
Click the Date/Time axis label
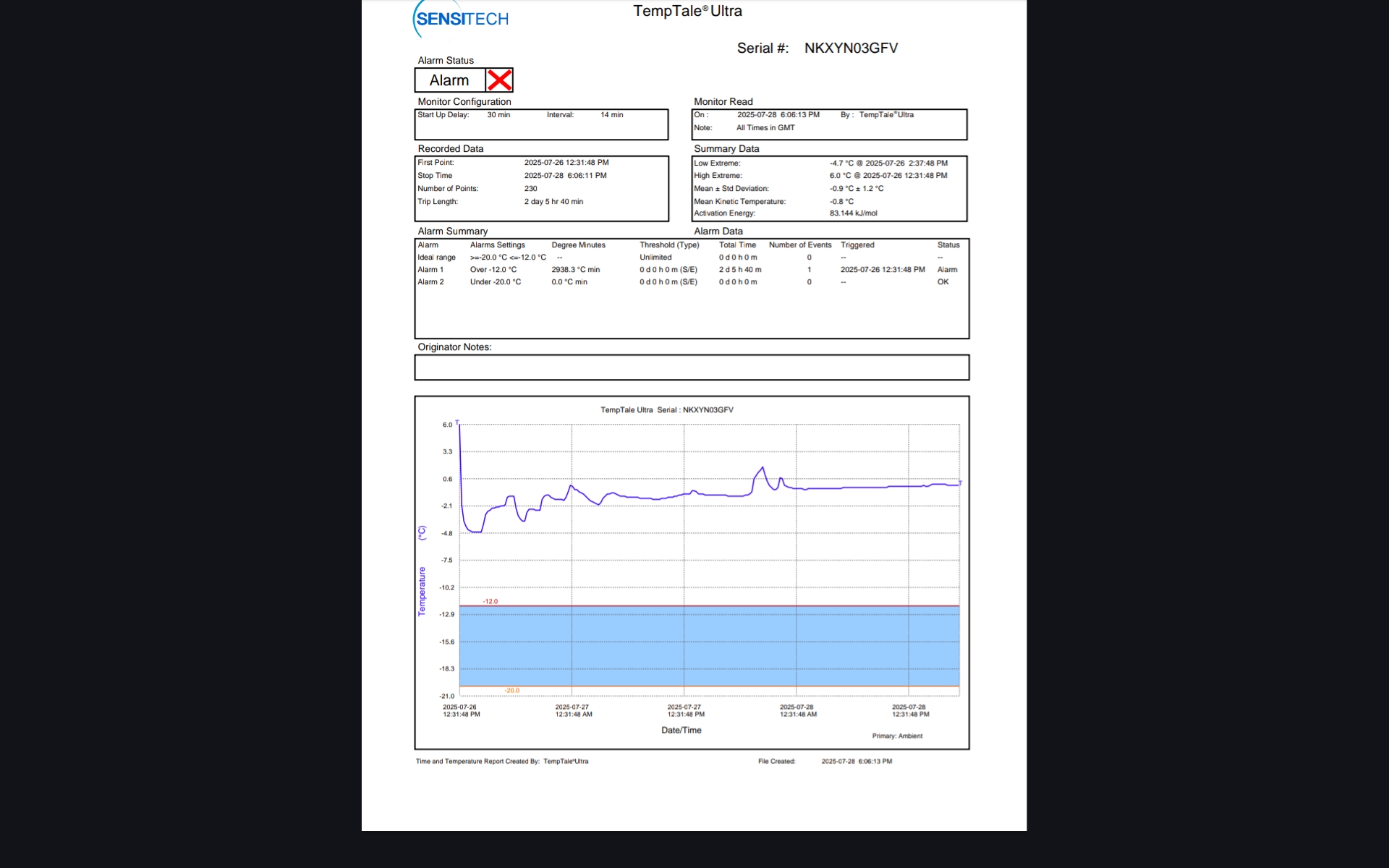point(681,731)
